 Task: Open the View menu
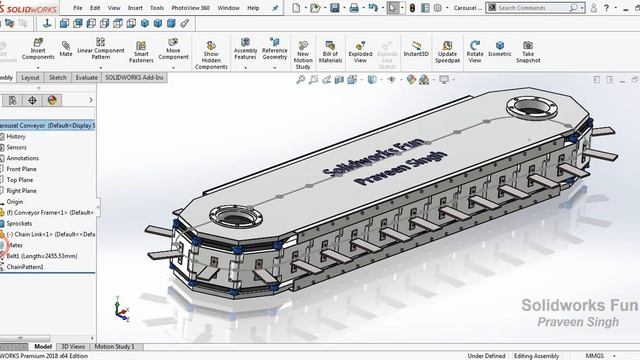coord(114,8)
